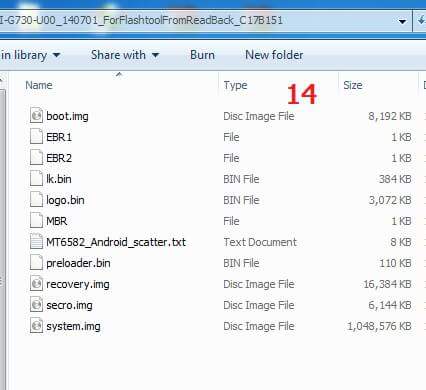426x390 pixels.
Task: Select the MBR file icon
Action: [36, 221]
